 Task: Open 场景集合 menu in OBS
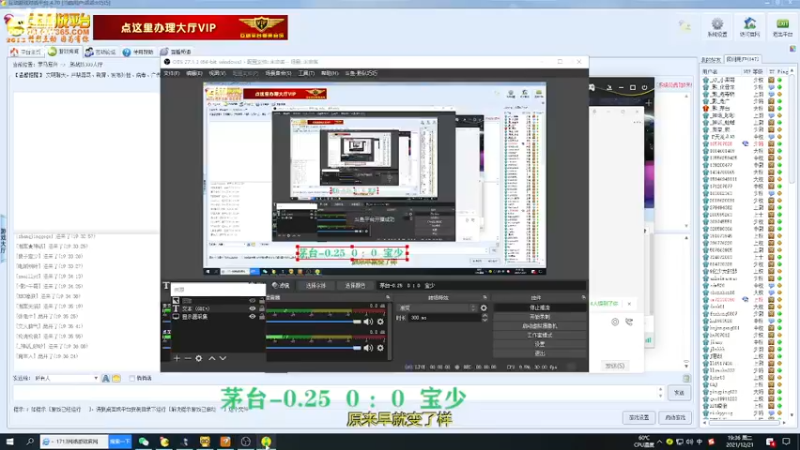[x=278, y=73]
